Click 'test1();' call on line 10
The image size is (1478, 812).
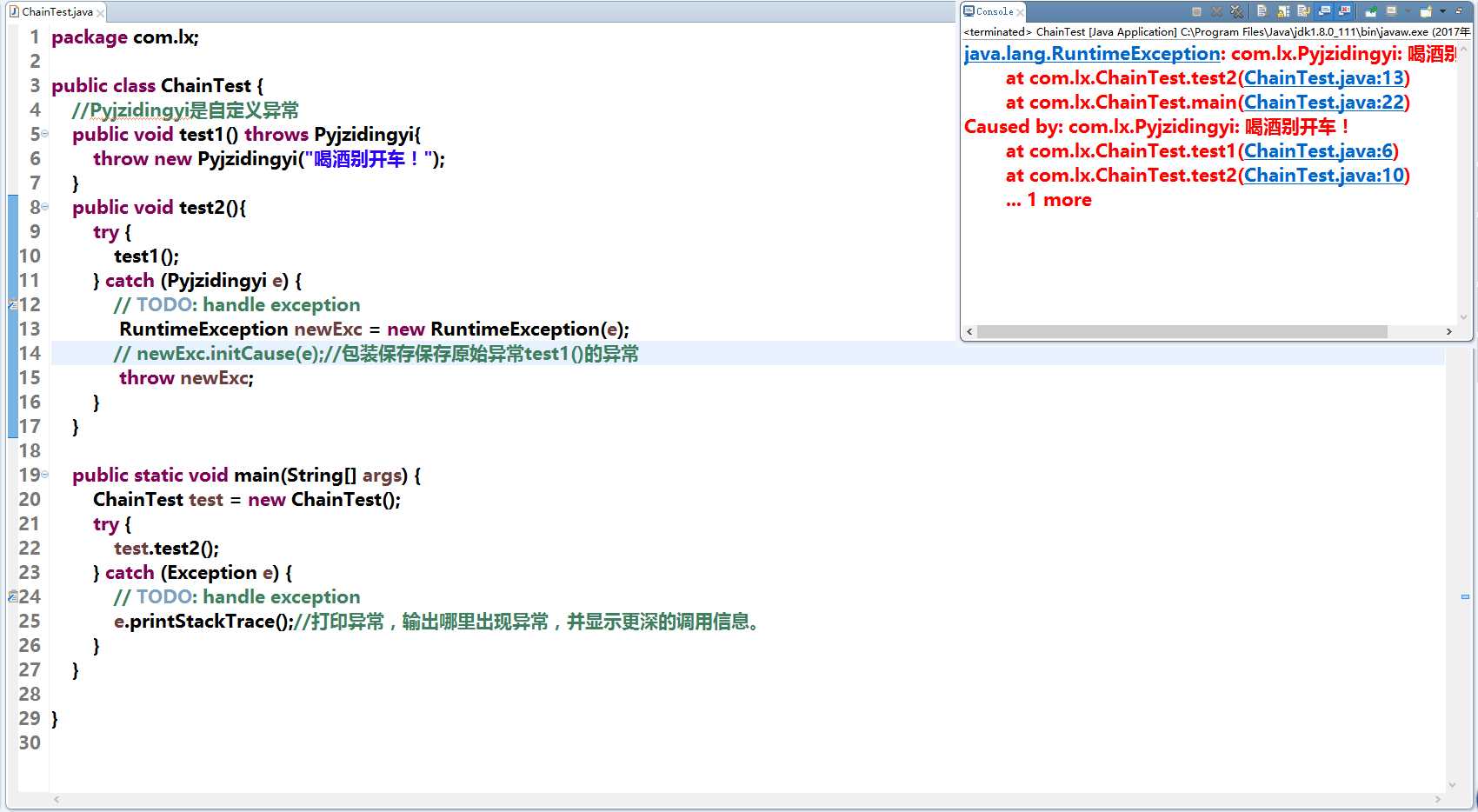[146, 256]
